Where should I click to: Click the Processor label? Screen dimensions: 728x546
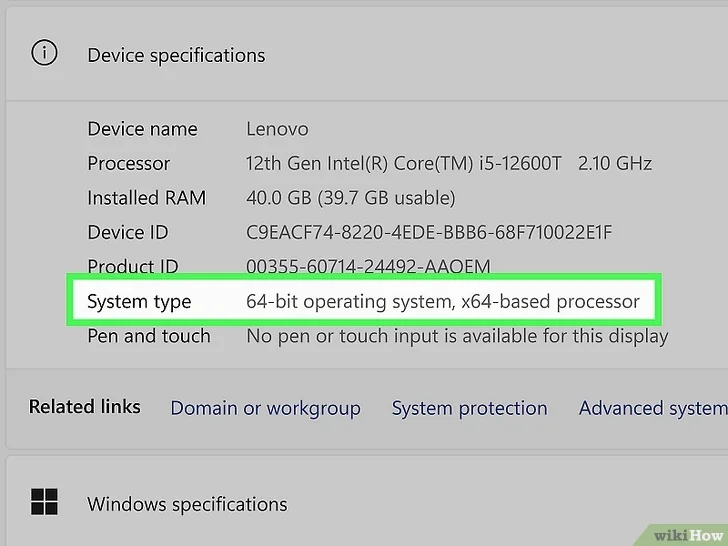(129, 163)
